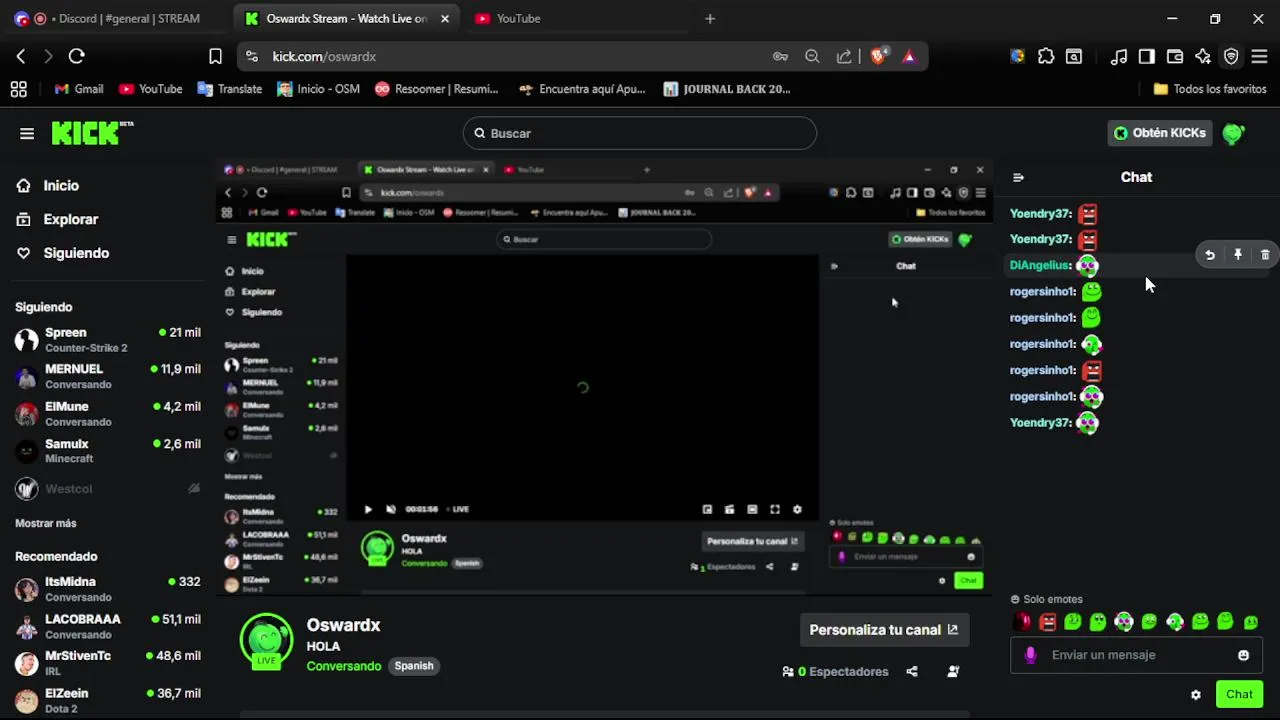Image resolution: width=1280 pixels, height=720 pixels.
Task: Click DiAngelius username in chat
Action: click(x=1040, y=265)
